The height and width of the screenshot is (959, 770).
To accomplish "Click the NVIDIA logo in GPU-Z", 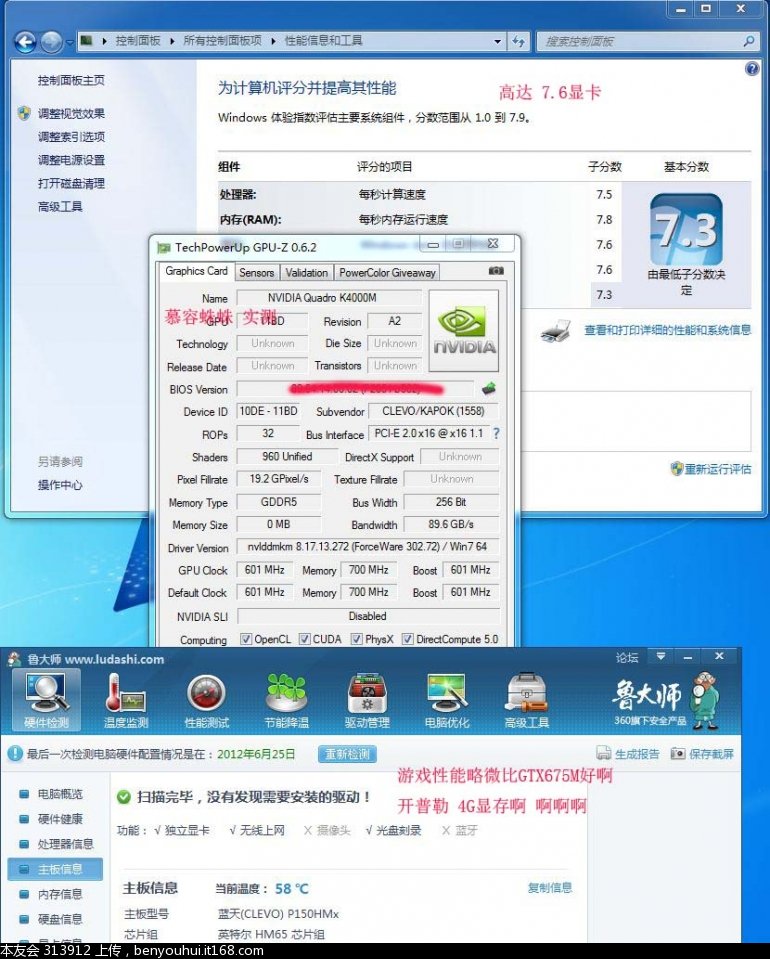I will tap(464, 331).
